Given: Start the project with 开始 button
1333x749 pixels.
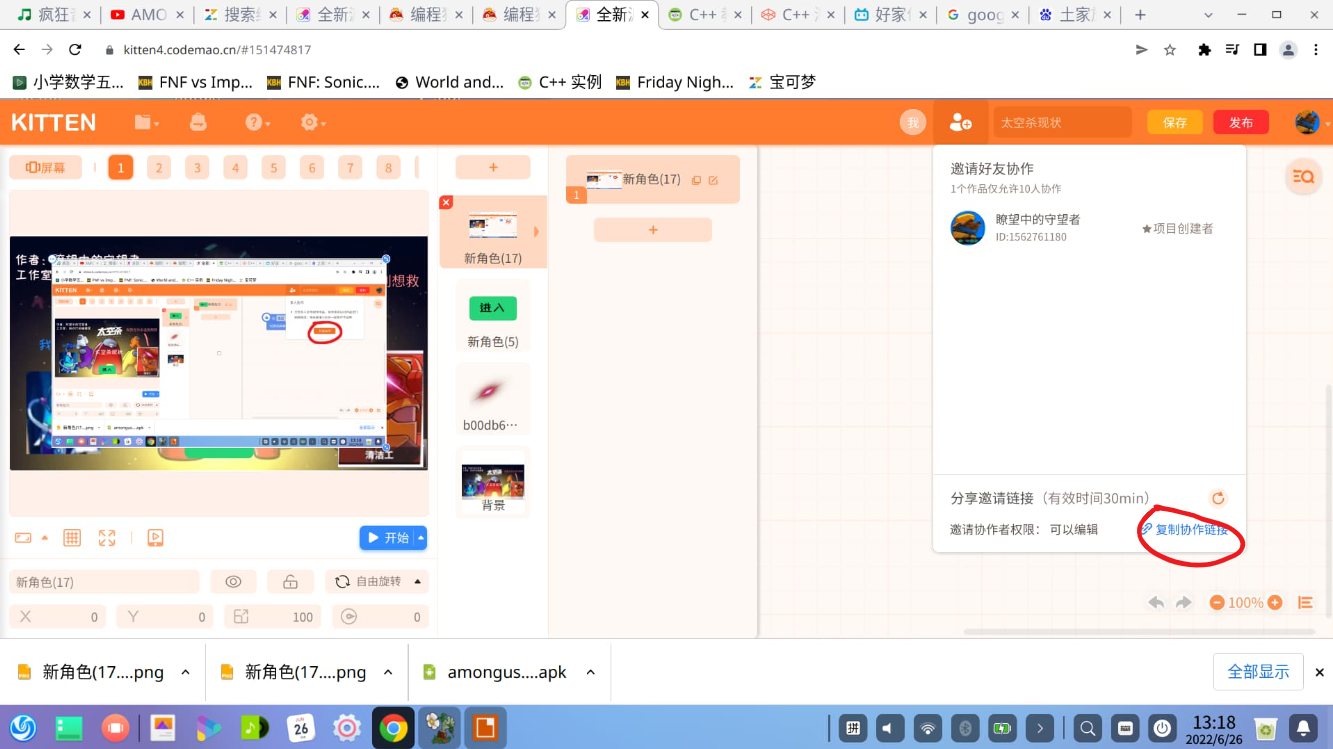Looking at the screenshot, I should coord(388,538).
